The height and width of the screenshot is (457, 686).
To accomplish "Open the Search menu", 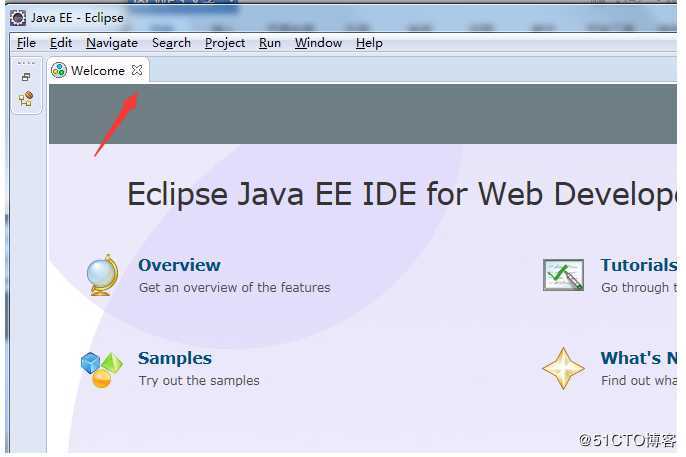I will [171, 43].
